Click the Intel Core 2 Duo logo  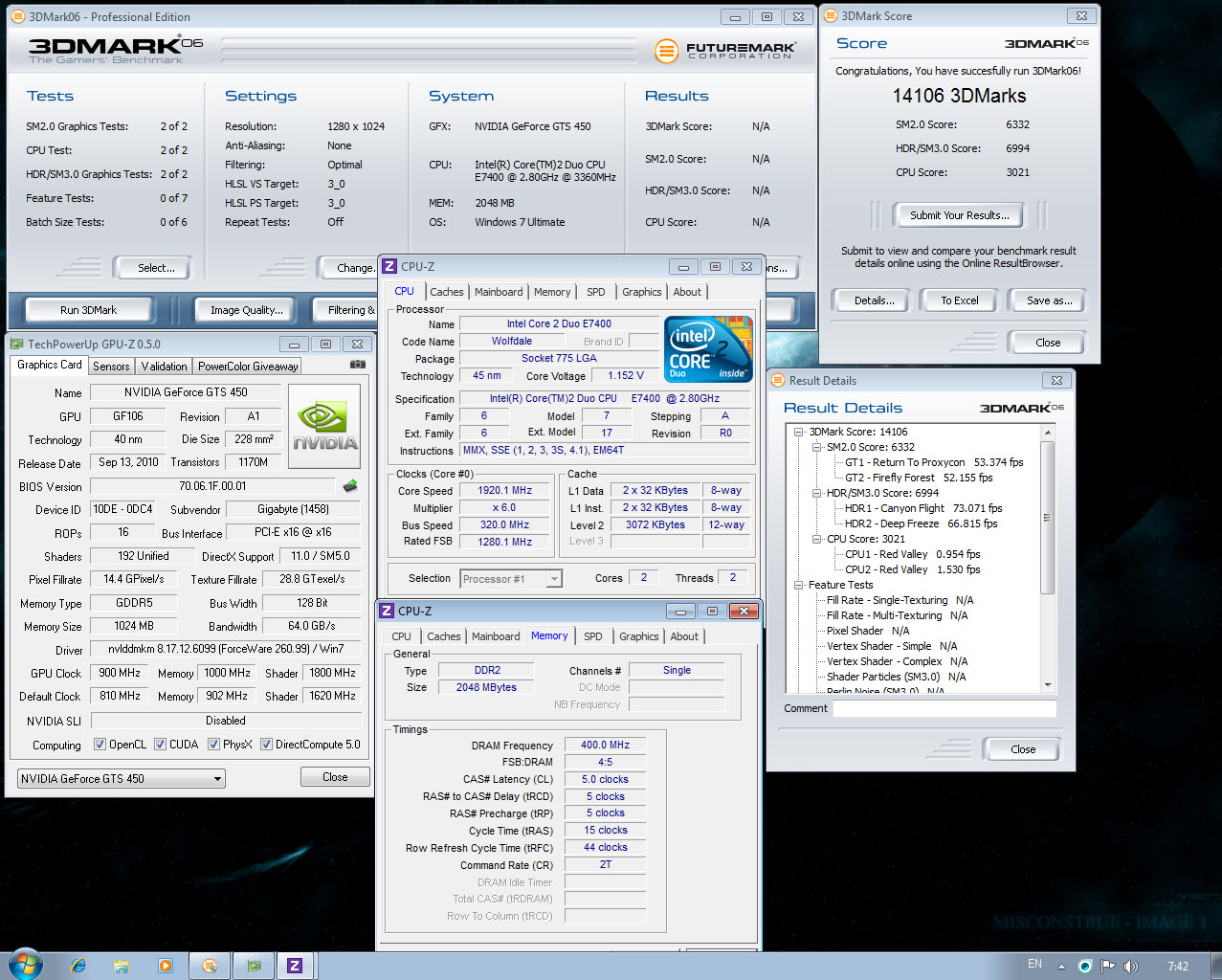pyautogui.click(x=708, y=349)
